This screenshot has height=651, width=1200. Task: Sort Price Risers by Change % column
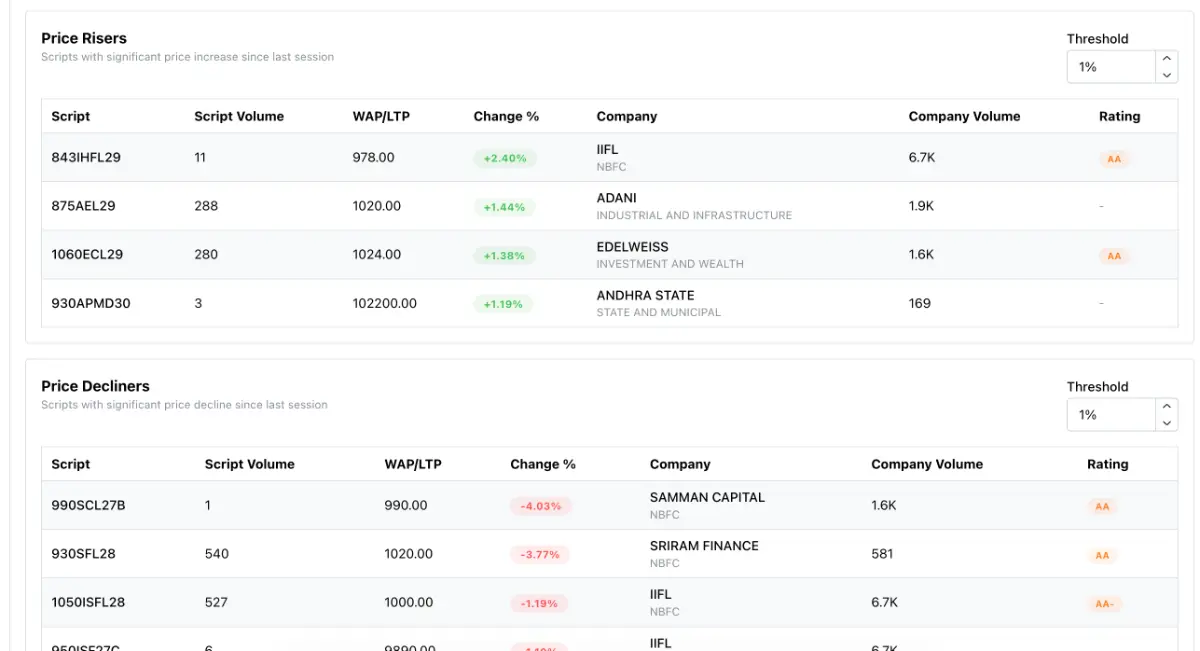click(x=506, y=116)
